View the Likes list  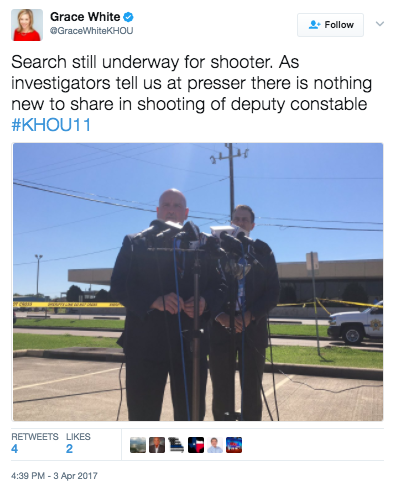pos(78,437)
